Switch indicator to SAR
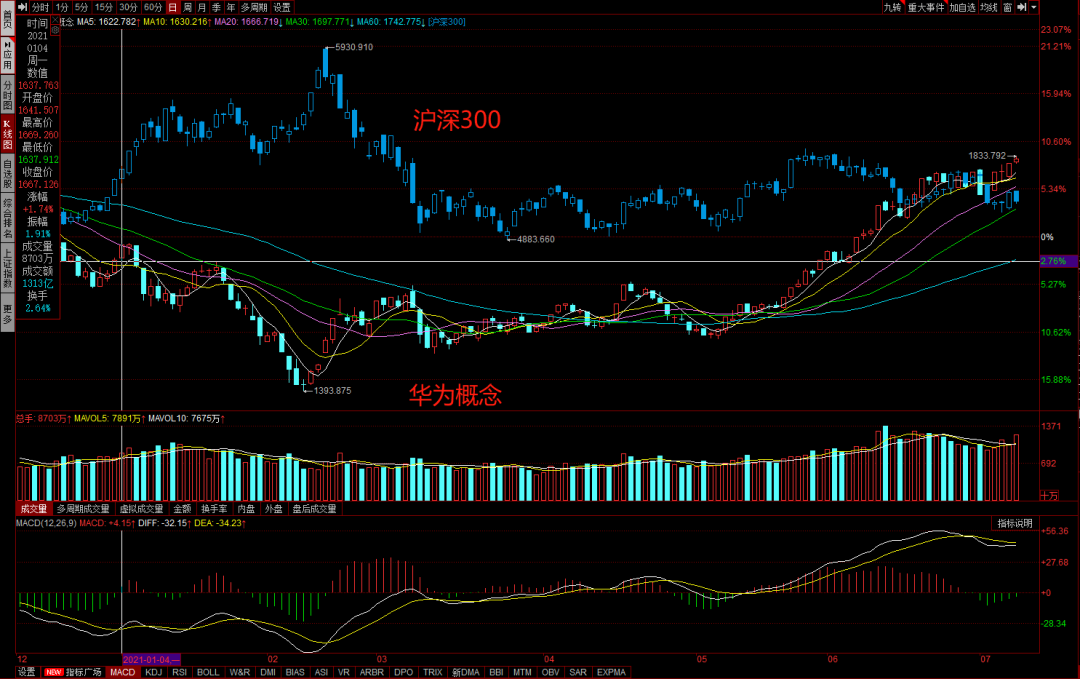Screen dimensions: 1080x679 point(578,672)
